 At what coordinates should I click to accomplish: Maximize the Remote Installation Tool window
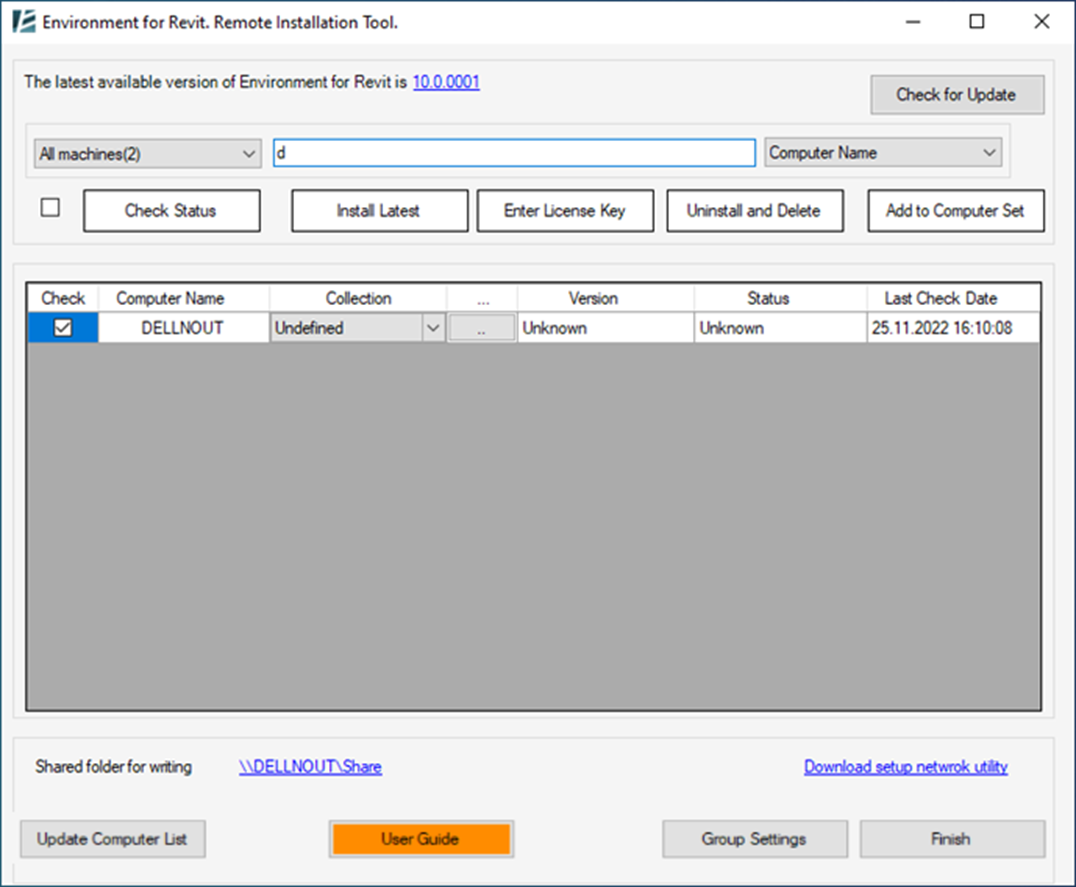click(x=976, y=22)
